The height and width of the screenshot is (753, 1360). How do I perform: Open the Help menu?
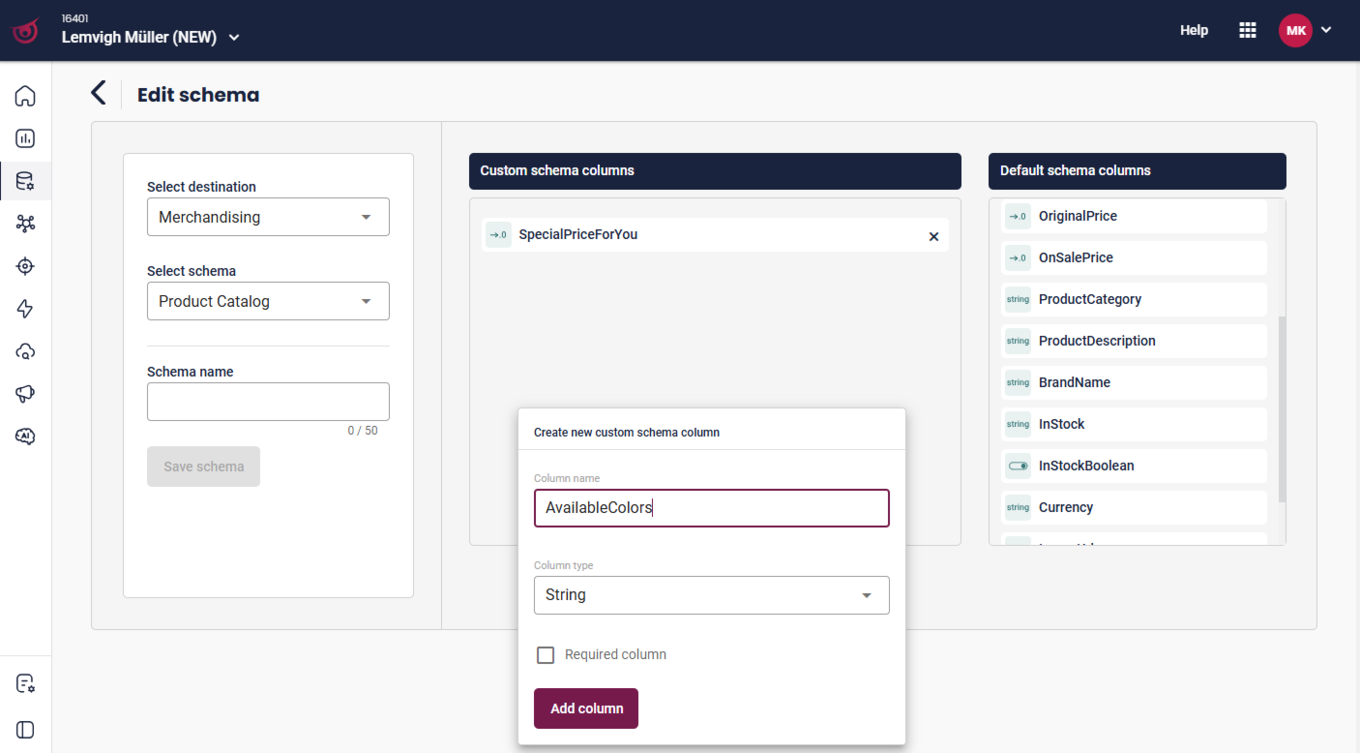(1194, 30)
